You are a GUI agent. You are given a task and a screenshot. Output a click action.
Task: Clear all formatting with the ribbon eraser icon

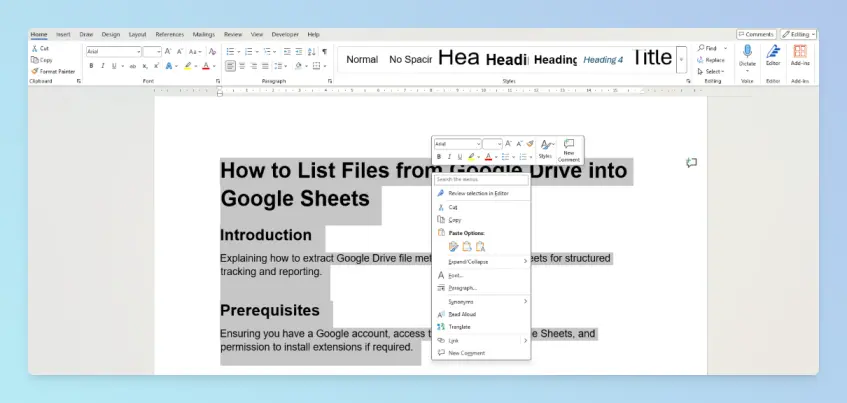212,52
